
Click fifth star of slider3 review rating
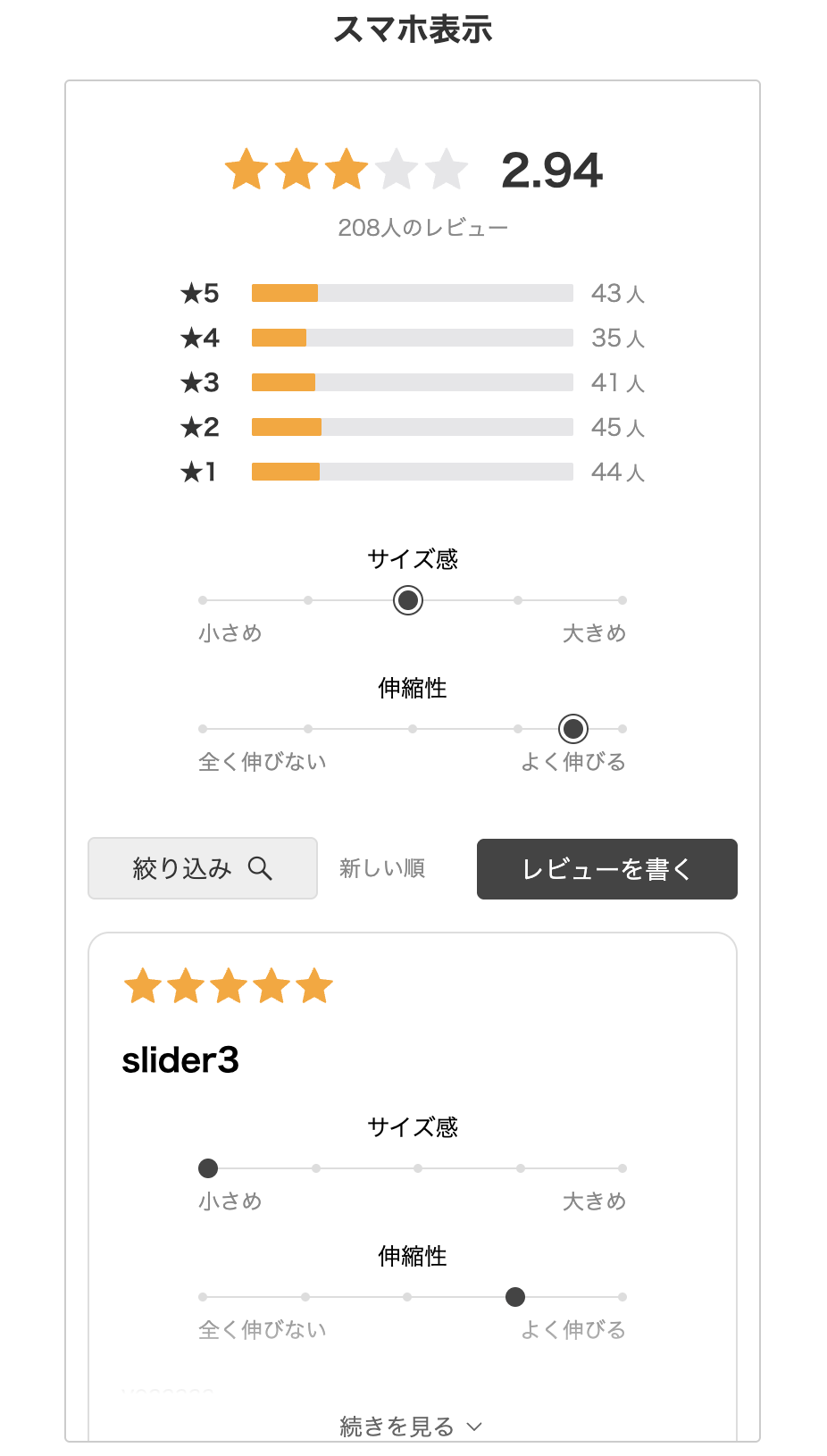(314, 986)
